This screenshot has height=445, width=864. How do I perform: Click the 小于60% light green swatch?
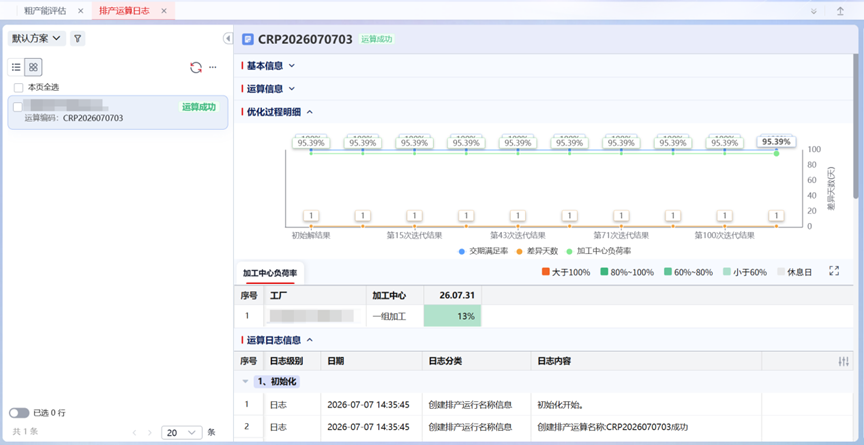point(727,272)
